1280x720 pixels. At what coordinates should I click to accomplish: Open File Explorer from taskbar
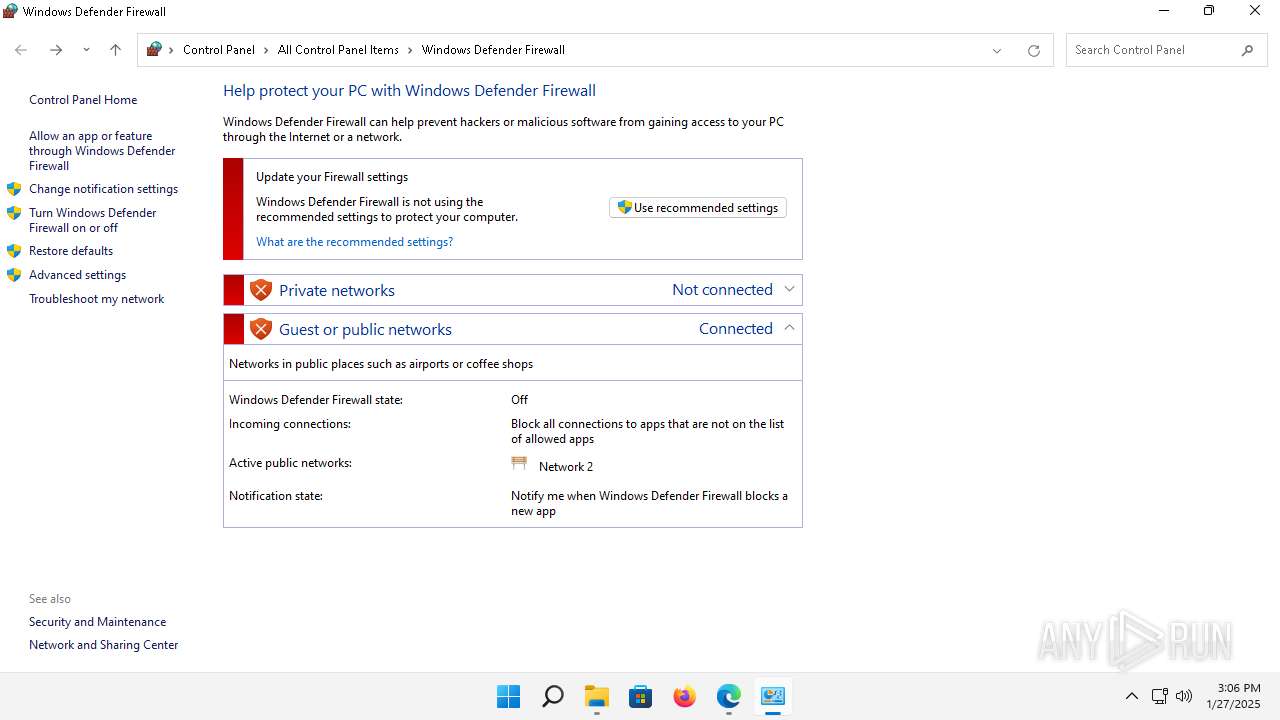(597, 696)
